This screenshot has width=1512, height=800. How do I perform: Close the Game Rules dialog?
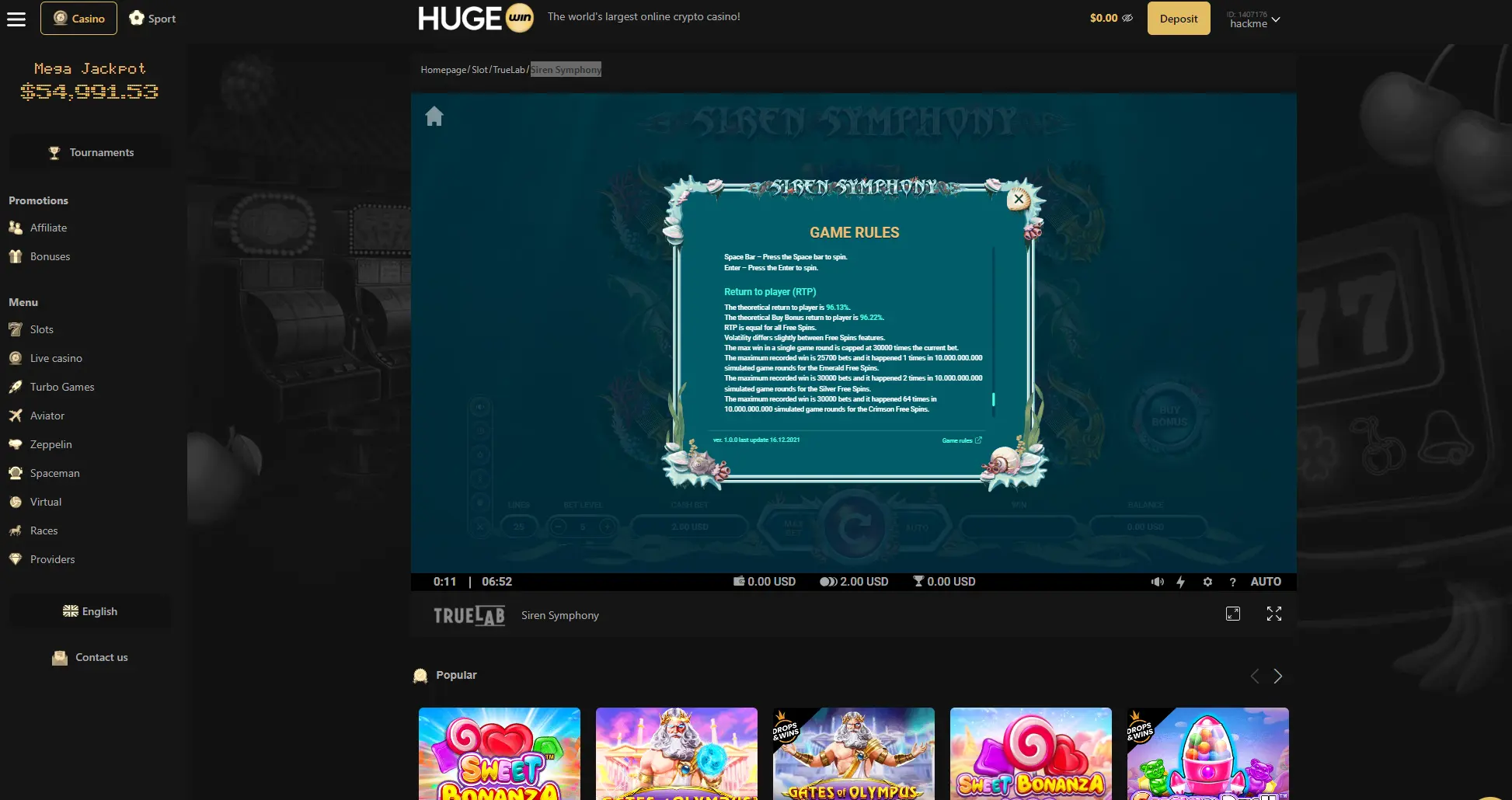click(x=1019, y=199)
